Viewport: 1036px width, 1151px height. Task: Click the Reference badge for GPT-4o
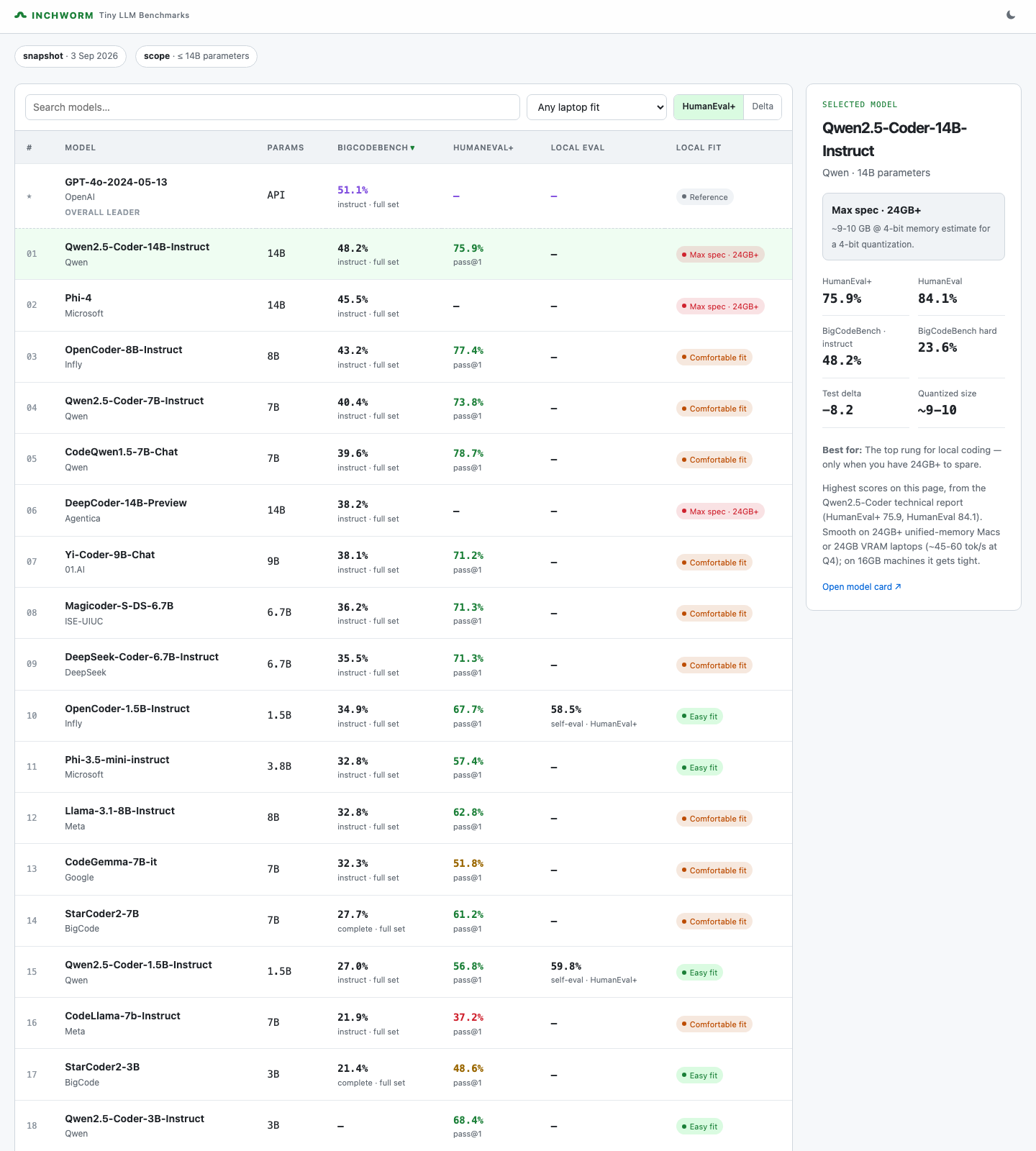click(704, 197)
